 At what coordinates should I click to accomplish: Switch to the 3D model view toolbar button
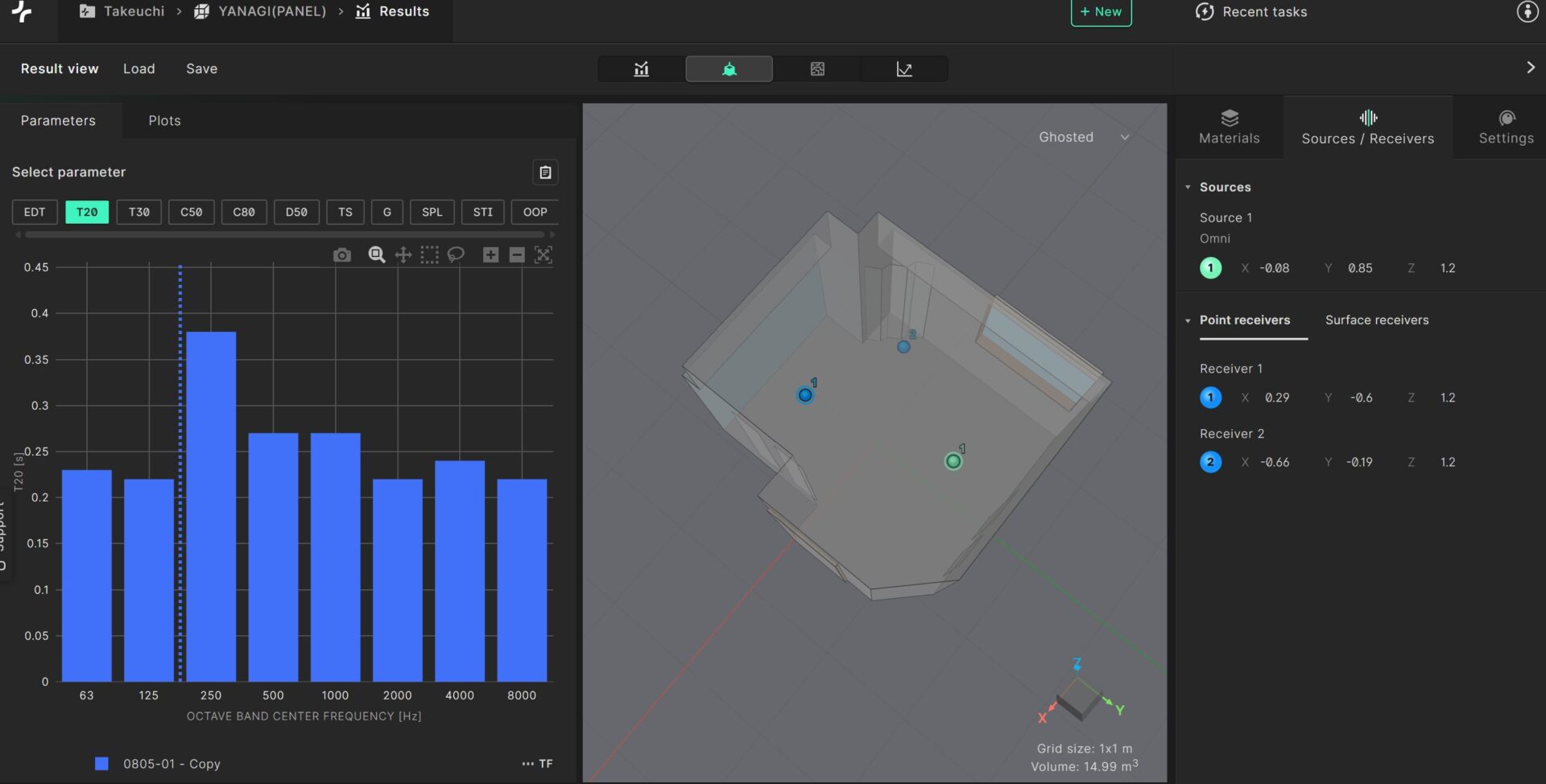729,69
